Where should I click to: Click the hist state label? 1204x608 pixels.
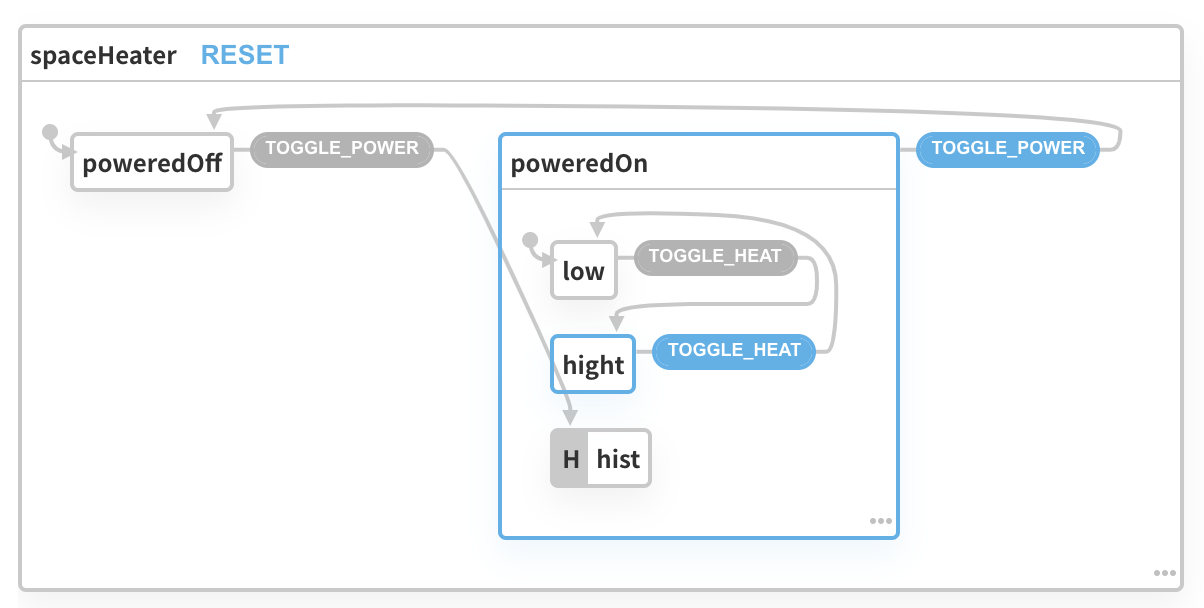coord(618,459)
